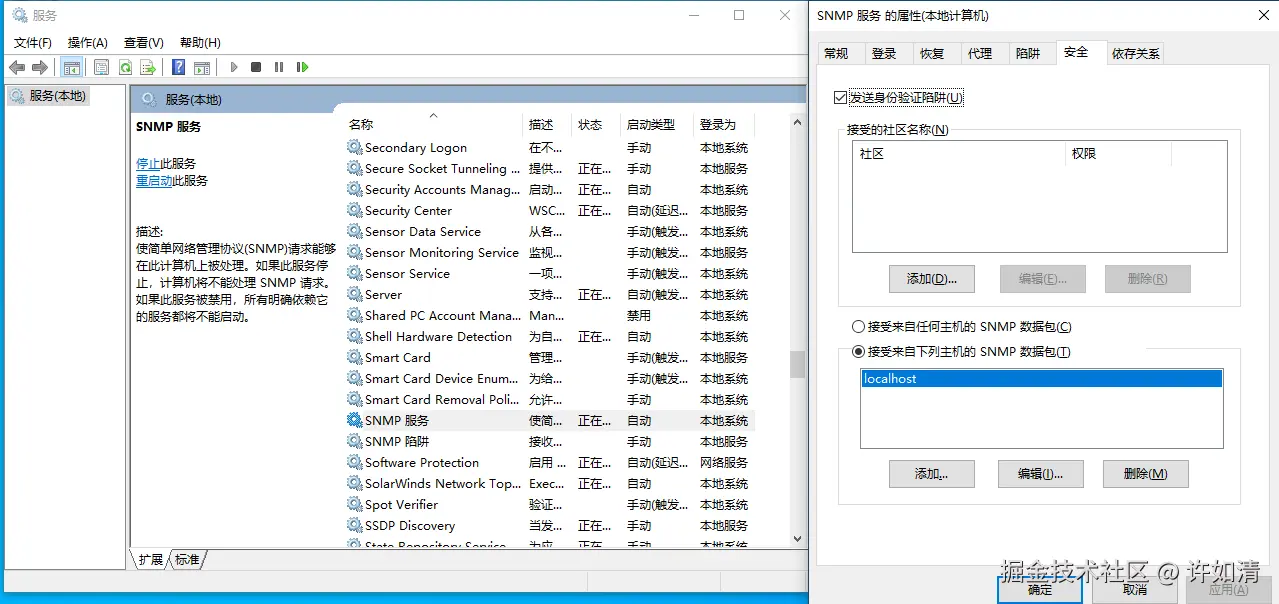Select the SolarWinds Network Top... service row
This screenshot has width=1279, height=604.
(550, 483)
